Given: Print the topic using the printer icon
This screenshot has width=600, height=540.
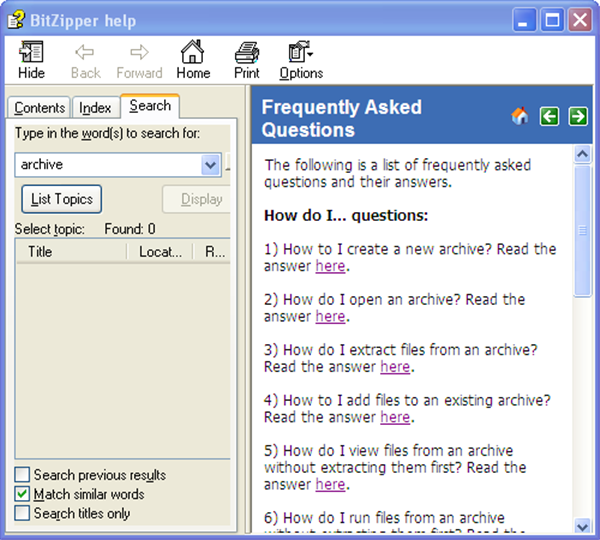Looking at the screenshot, I should coord(247,60).
